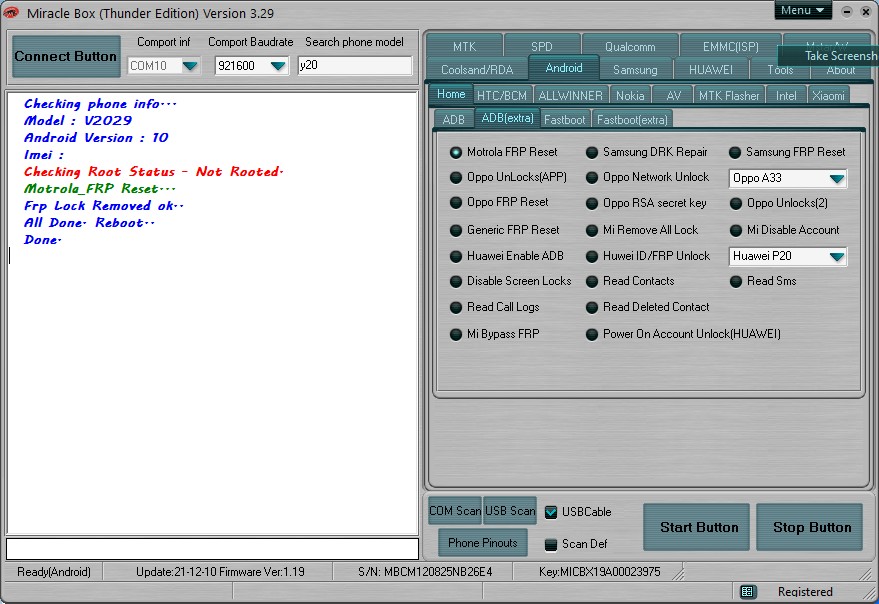
Task: Toggle the USBCable checkbox
Action: pyautogui.click(x=551, y=512)
